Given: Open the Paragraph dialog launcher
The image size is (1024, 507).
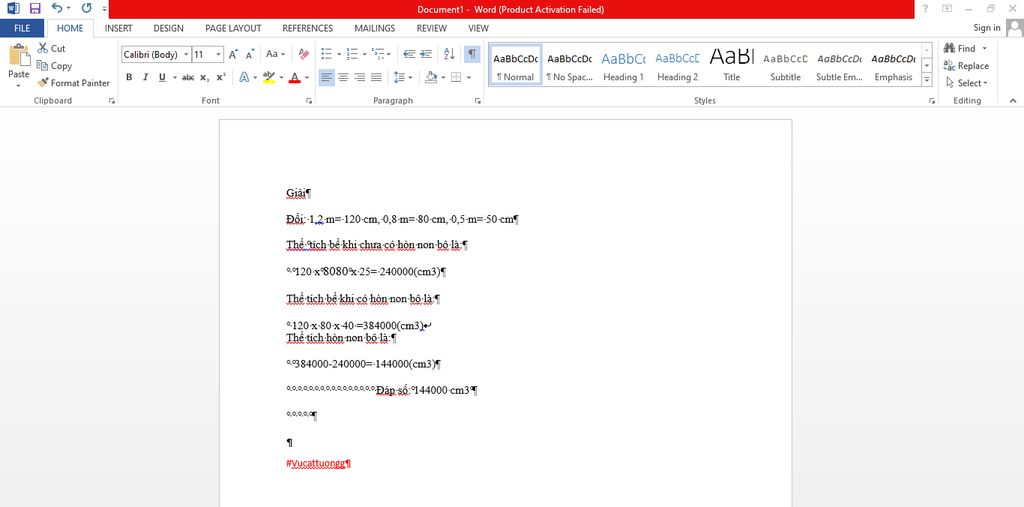Looking at the screenshot, I should coord(477,101).
